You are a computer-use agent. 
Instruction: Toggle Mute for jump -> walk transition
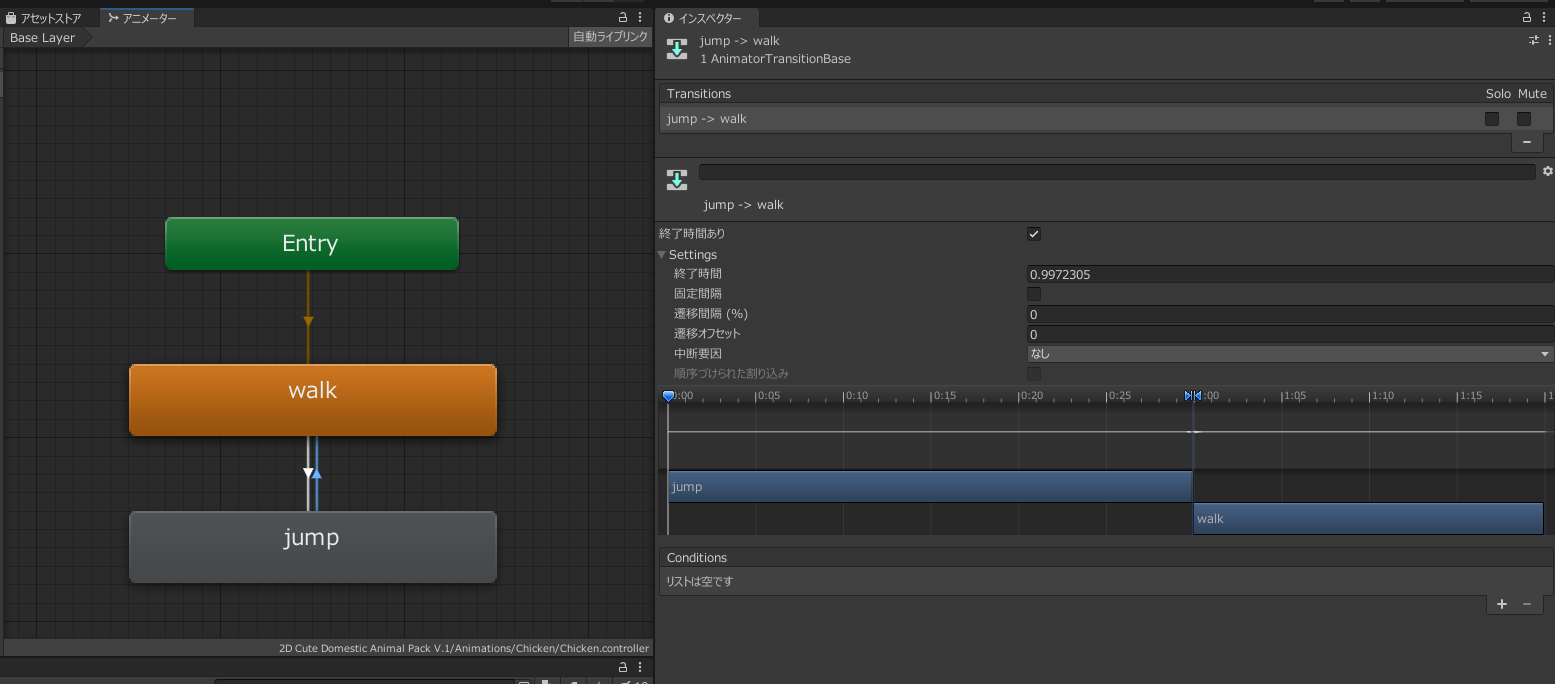point(1524,119)
